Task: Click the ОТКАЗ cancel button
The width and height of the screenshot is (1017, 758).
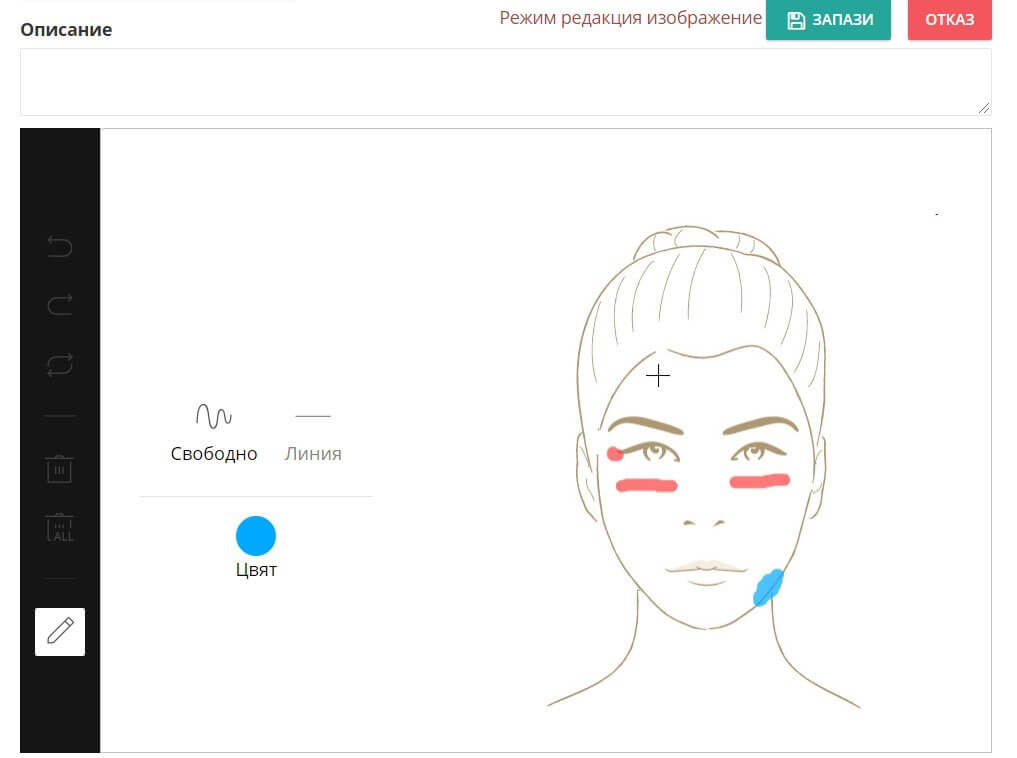Action: [950, 19]
